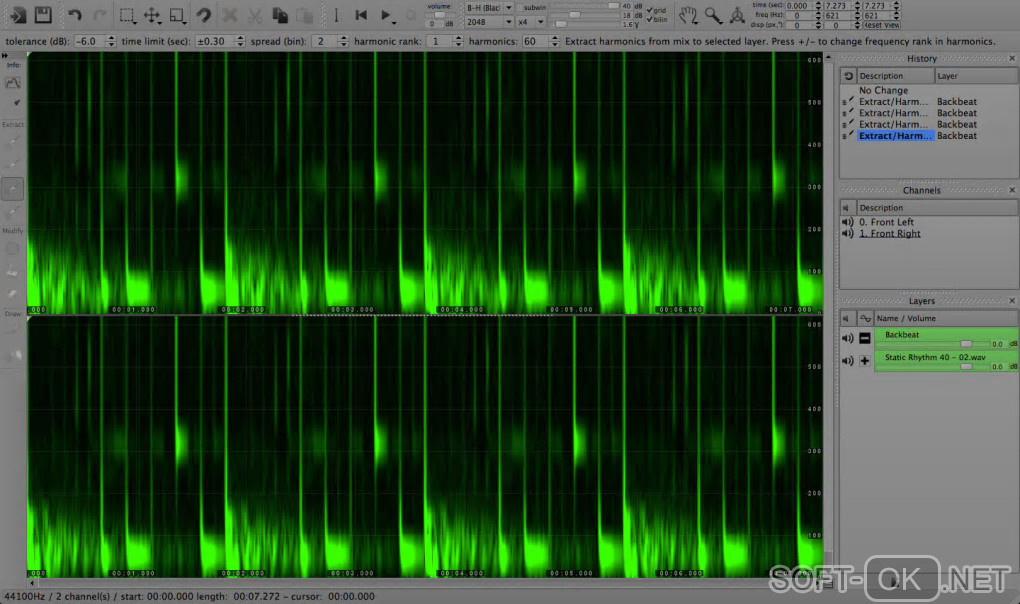This screenshot has width=1020, height=604.
Task: Mute the Front Right channel
Action: [847, 233]
